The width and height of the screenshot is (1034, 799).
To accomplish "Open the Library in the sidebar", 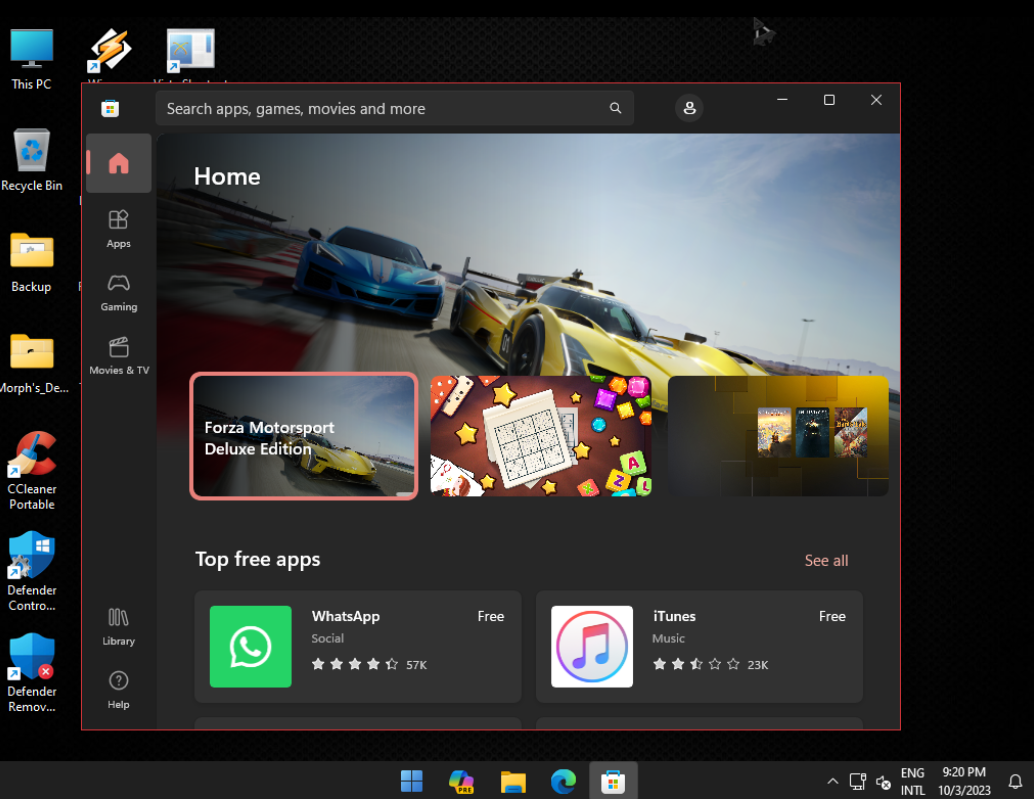I will 119,627.
